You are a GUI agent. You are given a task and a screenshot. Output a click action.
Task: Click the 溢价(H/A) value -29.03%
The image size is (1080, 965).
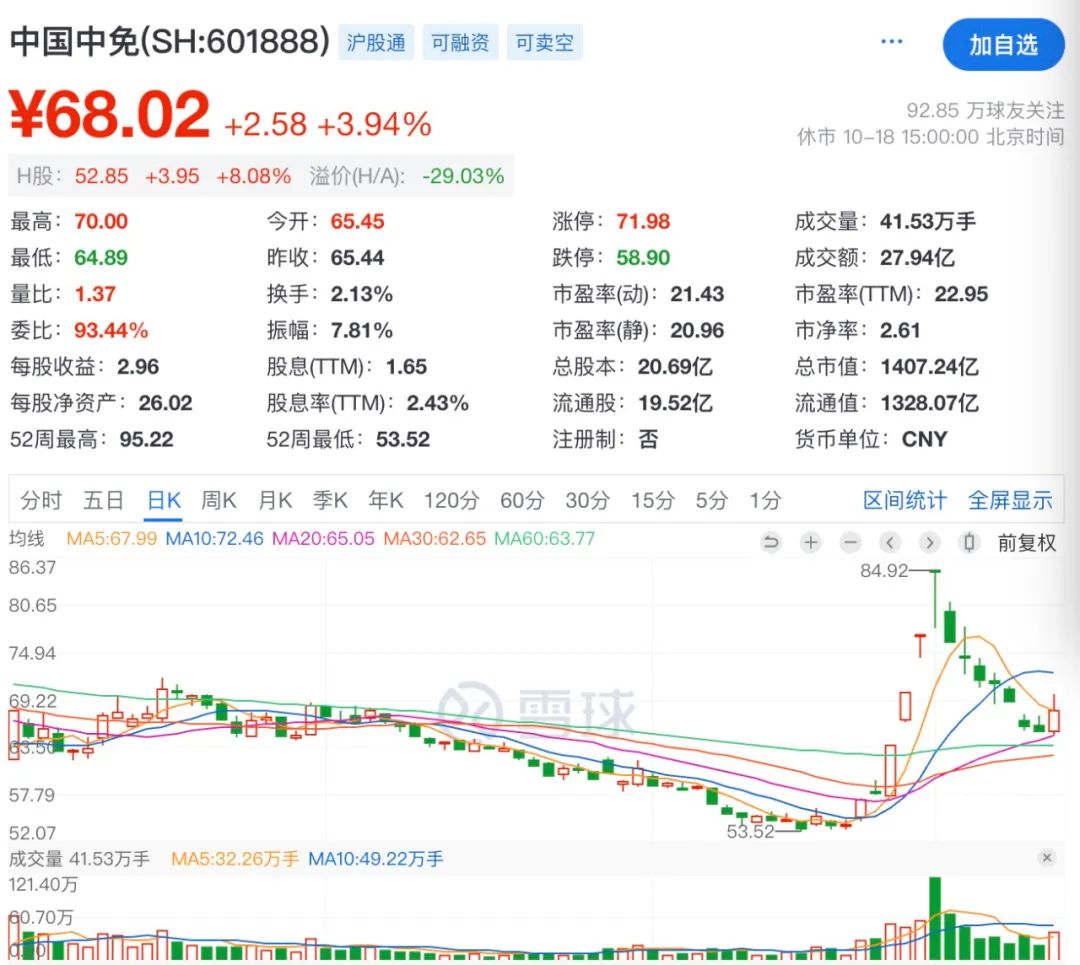coord(463,176)
